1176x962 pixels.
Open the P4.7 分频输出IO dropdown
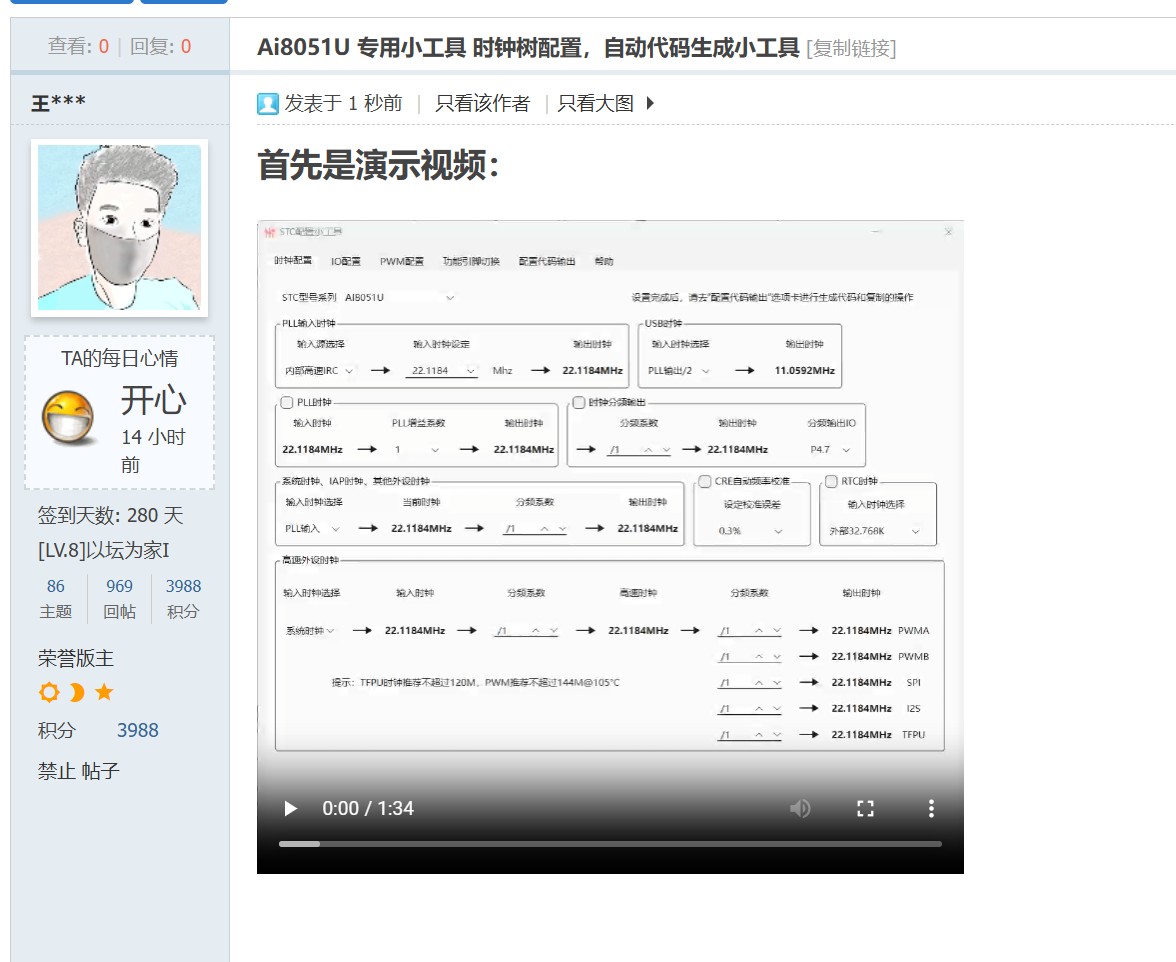tap(830, 450)
